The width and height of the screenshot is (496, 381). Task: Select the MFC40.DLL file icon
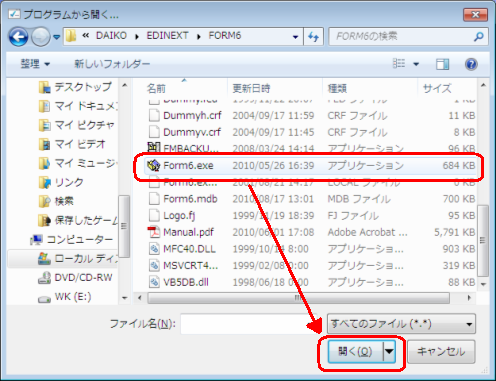click(154, 249)
